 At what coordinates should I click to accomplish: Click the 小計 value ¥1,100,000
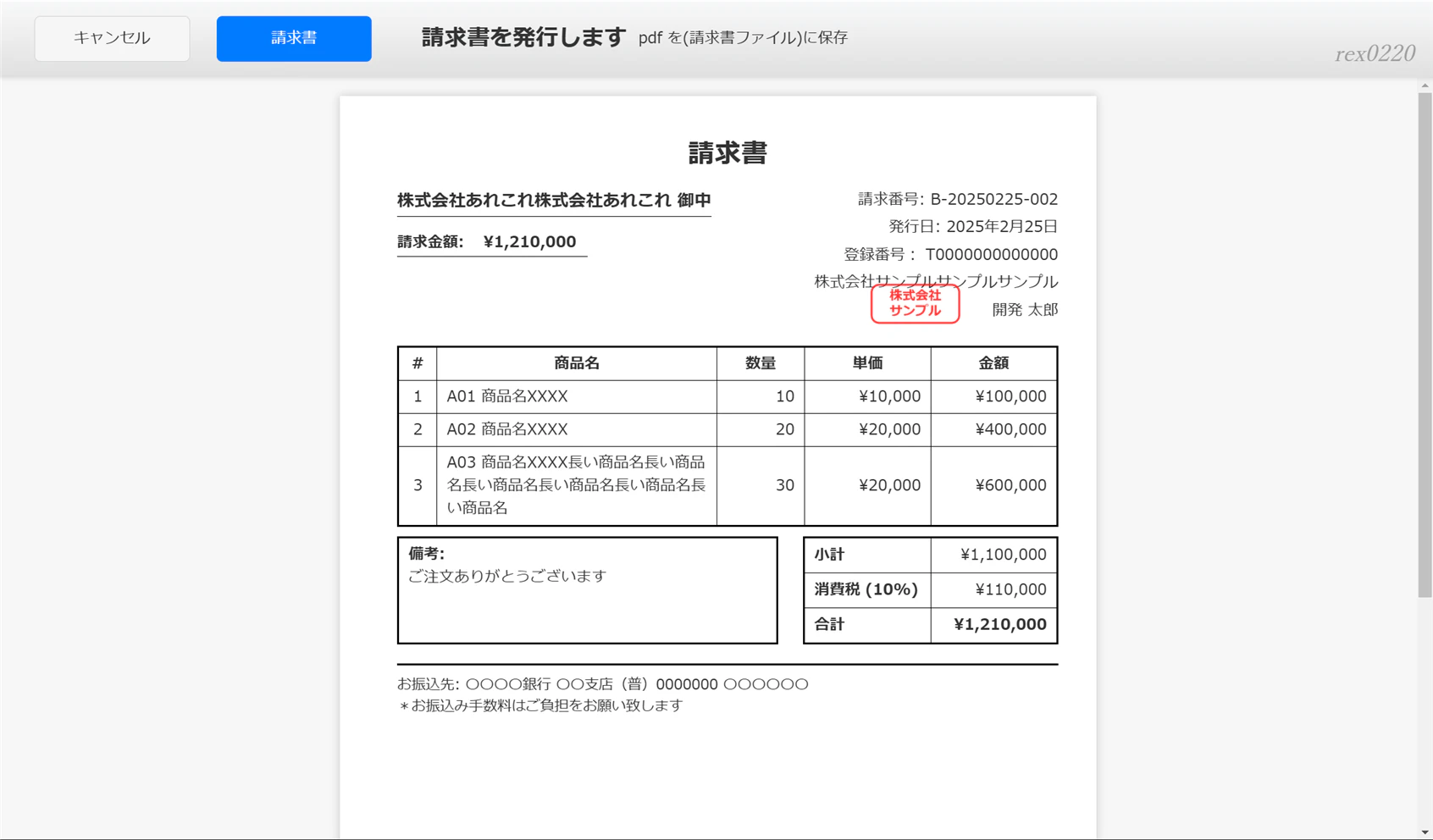(x=993, y=555)
